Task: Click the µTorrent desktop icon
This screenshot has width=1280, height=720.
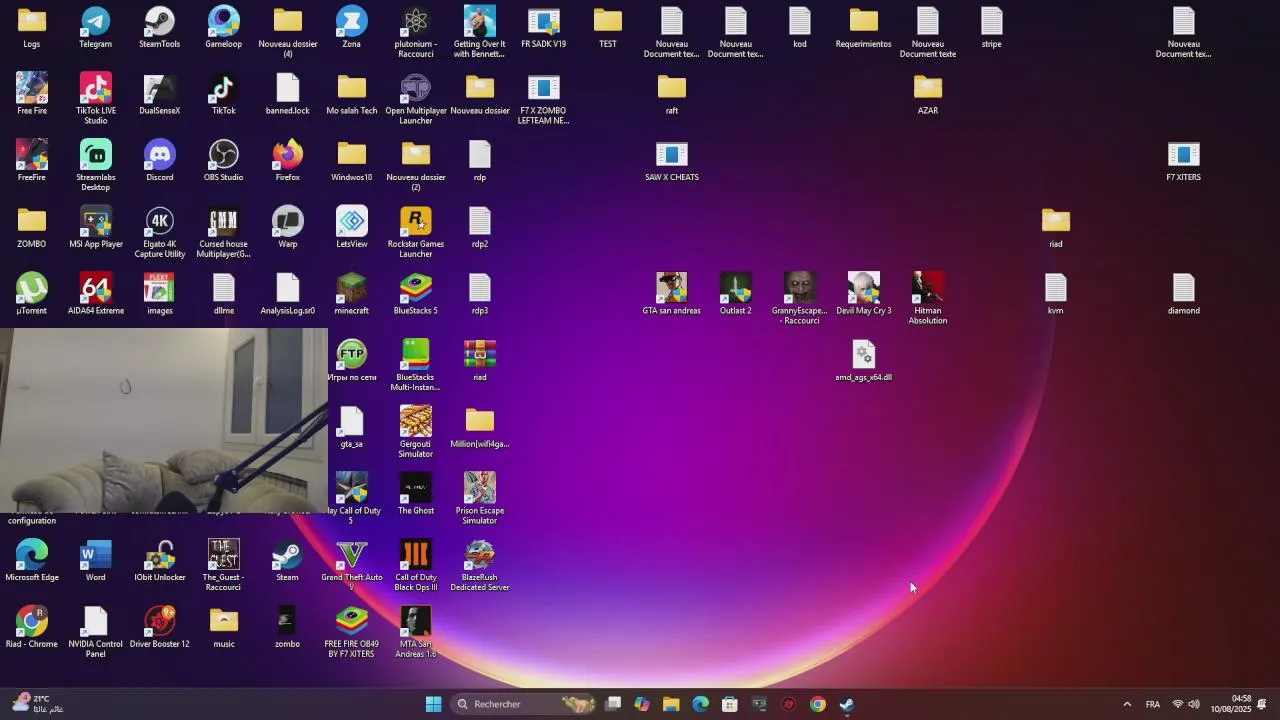Action: tap(32, 294)
